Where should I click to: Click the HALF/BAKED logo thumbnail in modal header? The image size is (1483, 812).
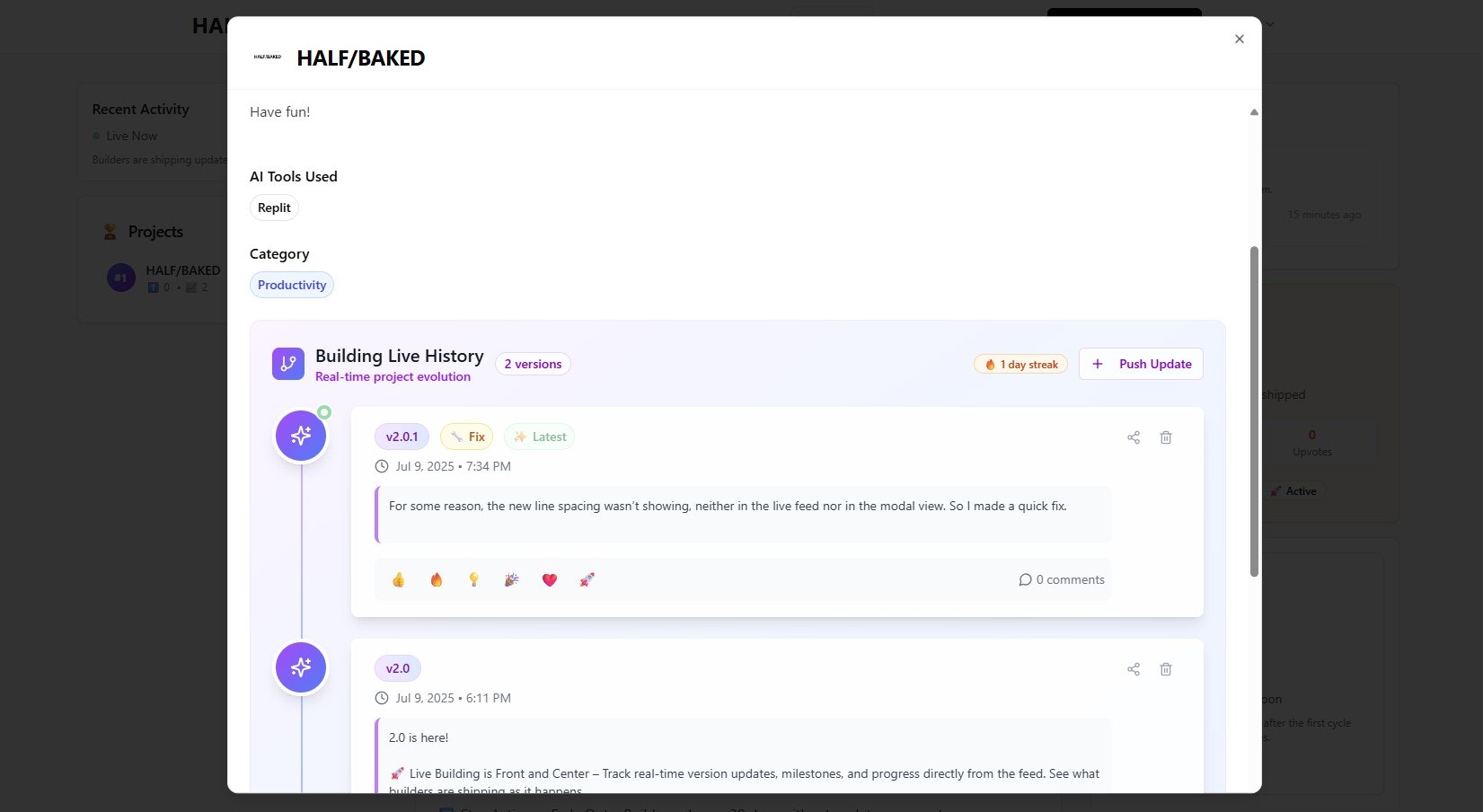[x=268, y=57]
